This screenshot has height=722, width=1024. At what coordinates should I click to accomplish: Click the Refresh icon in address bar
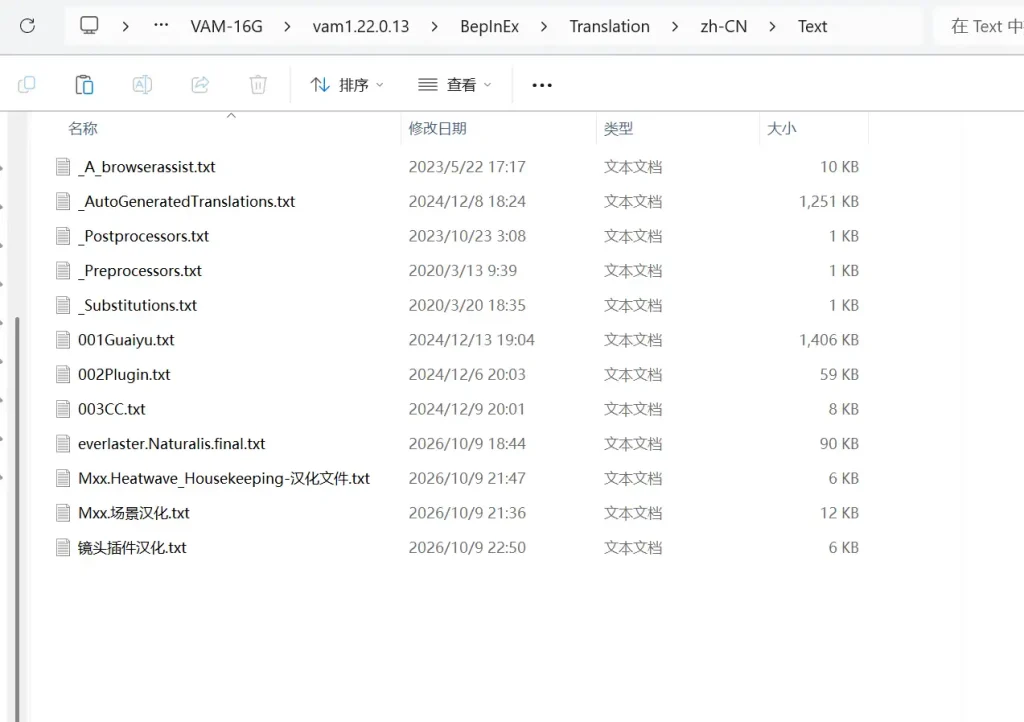(x=27, y=26)
